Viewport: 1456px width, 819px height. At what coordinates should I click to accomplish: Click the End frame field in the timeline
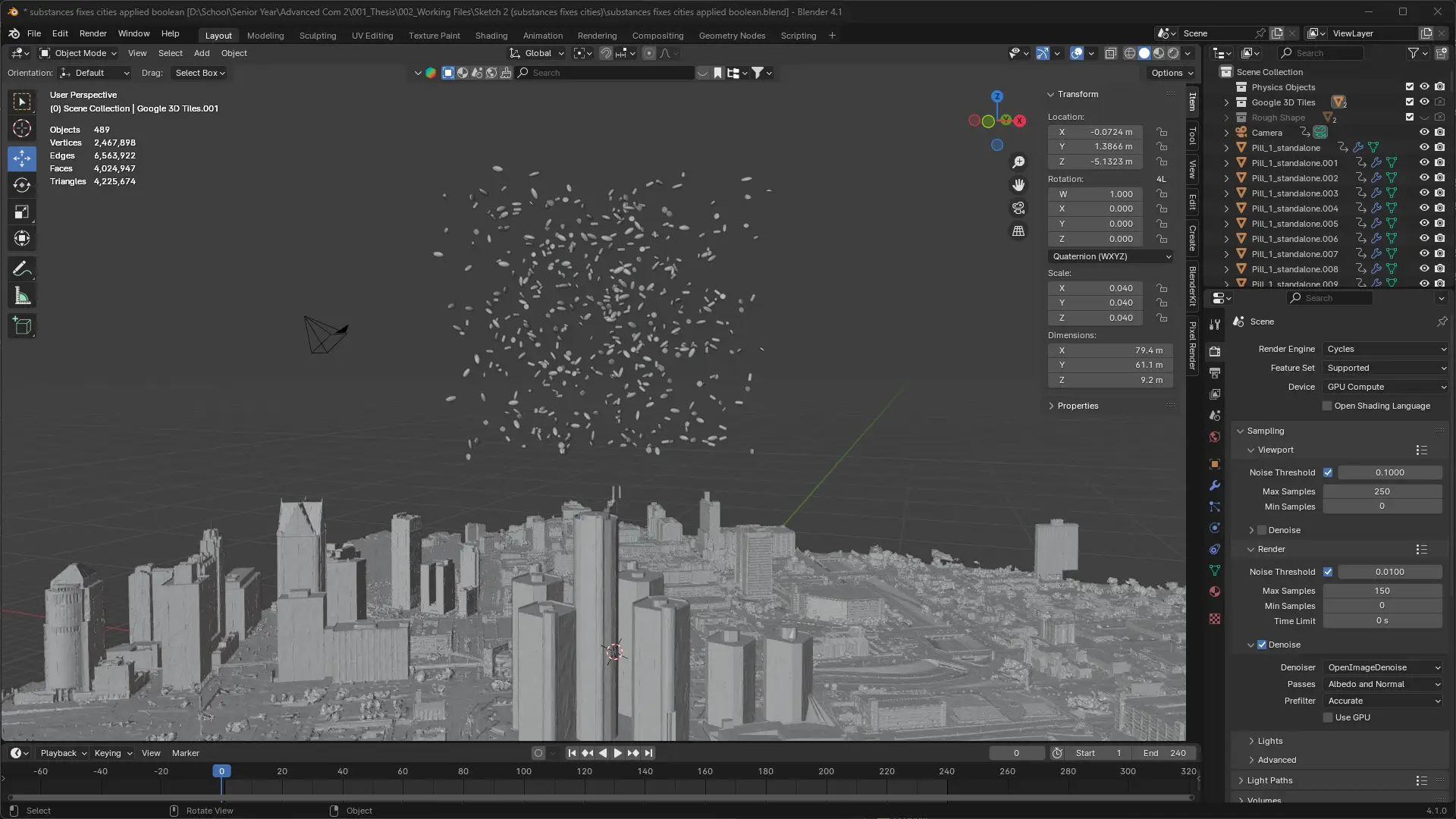(x=1166, y=753)
